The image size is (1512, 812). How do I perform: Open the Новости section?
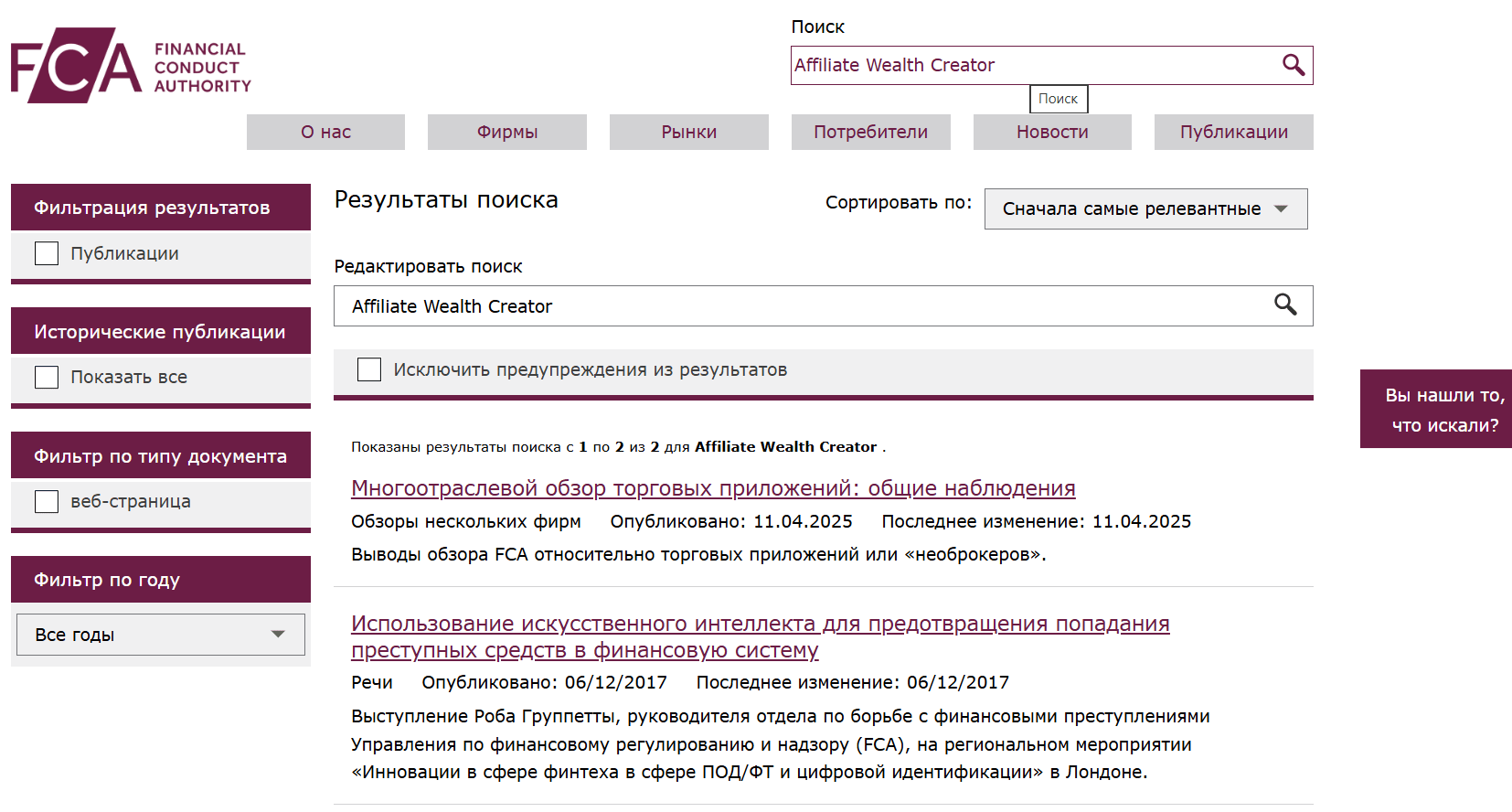pos(1052,132)
